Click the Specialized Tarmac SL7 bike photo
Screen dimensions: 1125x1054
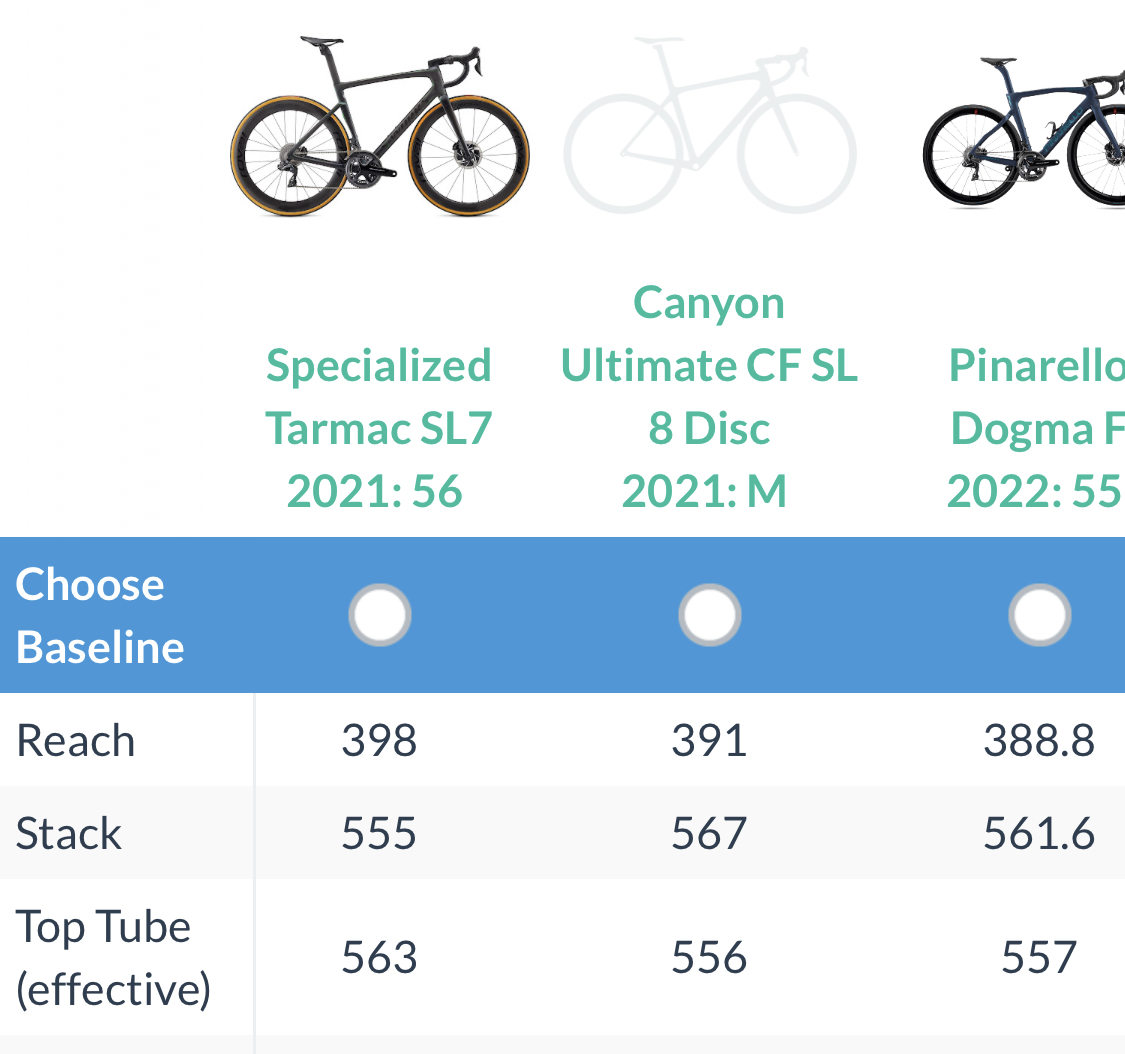[379, 126]
